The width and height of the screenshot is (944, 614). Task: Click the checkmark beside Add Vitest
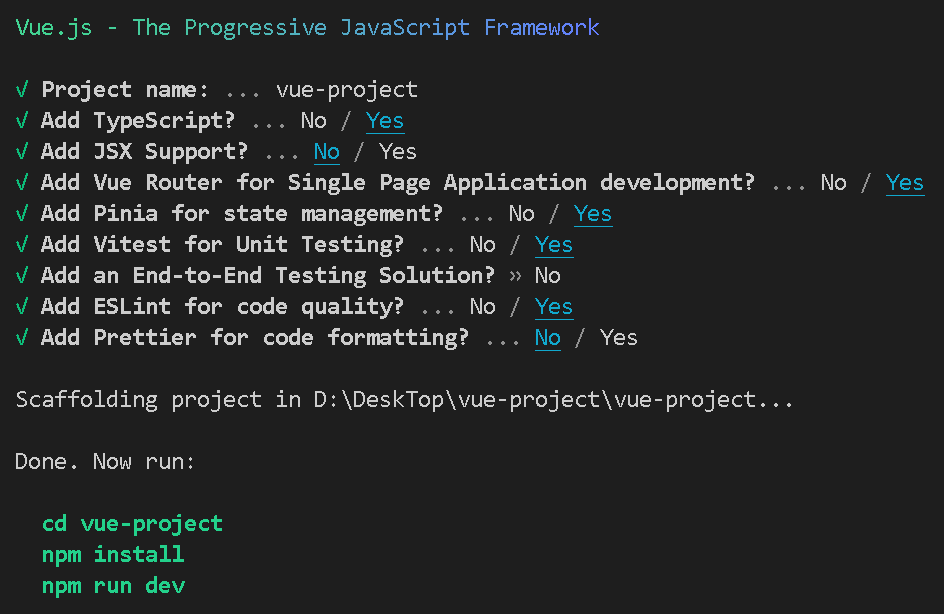pos(22,244)
